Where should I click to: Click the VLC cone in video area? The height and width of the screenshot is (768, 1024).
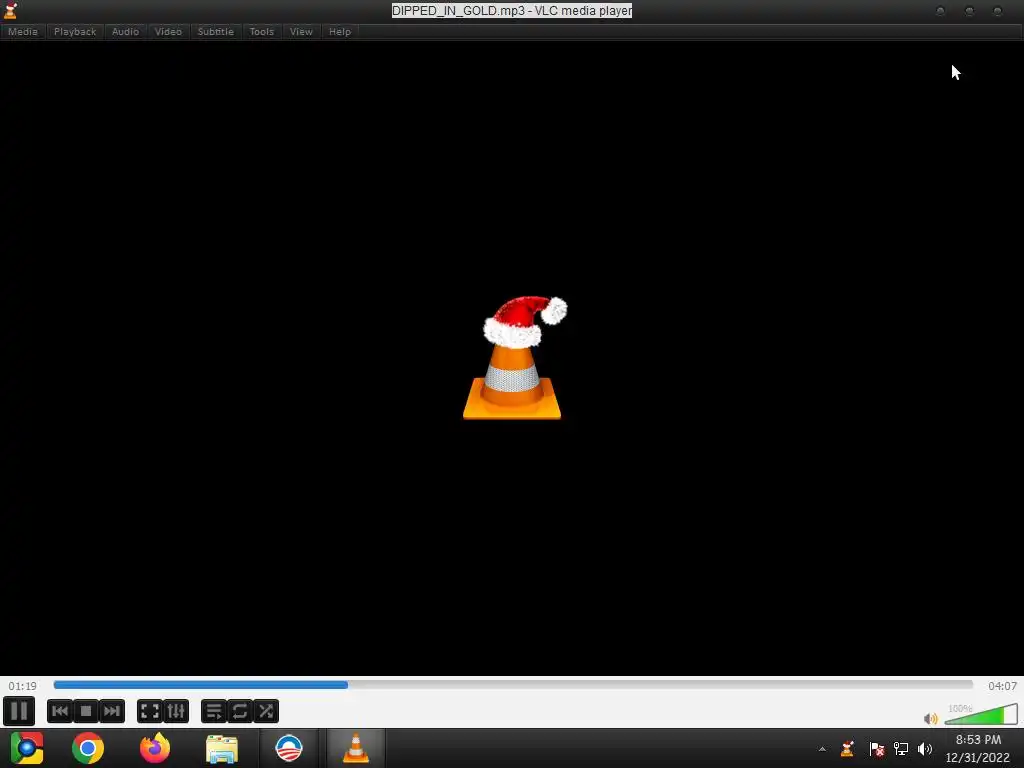click(x=513, y=358)
